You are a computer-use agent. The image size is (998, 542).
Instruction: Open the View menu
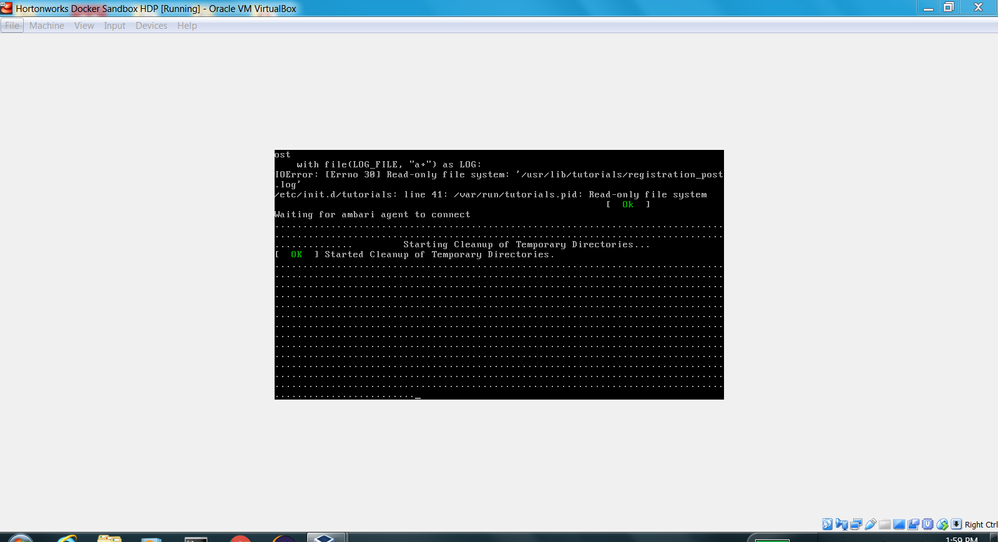pos(84,25)
